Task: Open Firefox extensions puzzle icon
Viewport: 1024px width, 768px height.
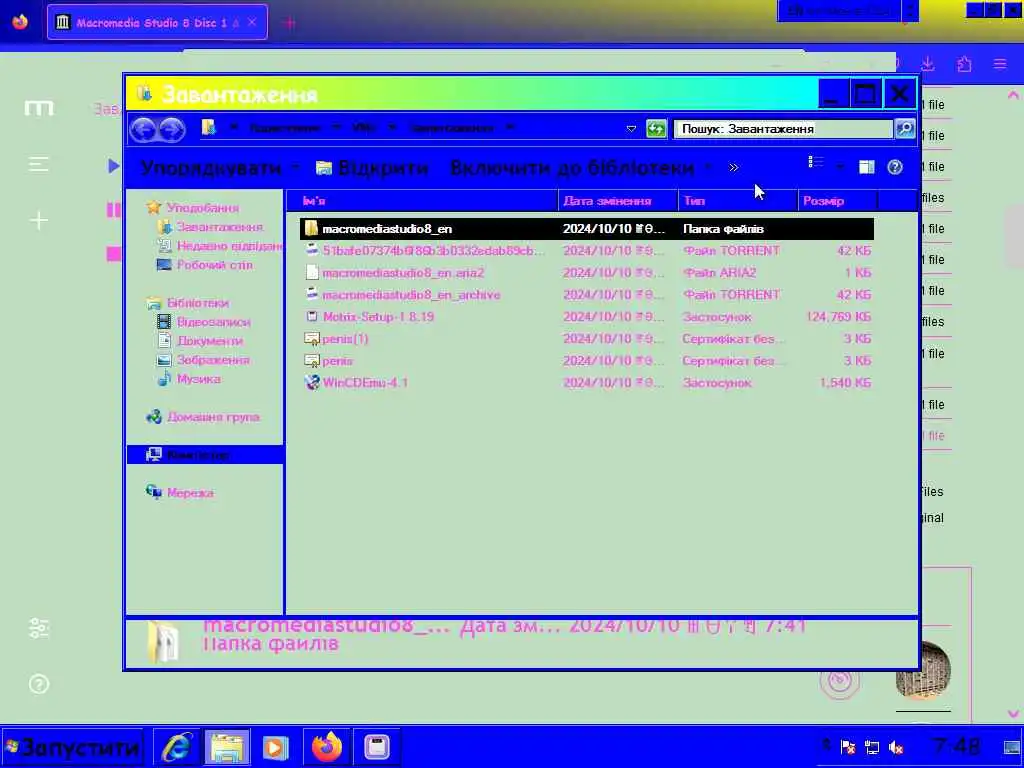Action: click(964, 64)
